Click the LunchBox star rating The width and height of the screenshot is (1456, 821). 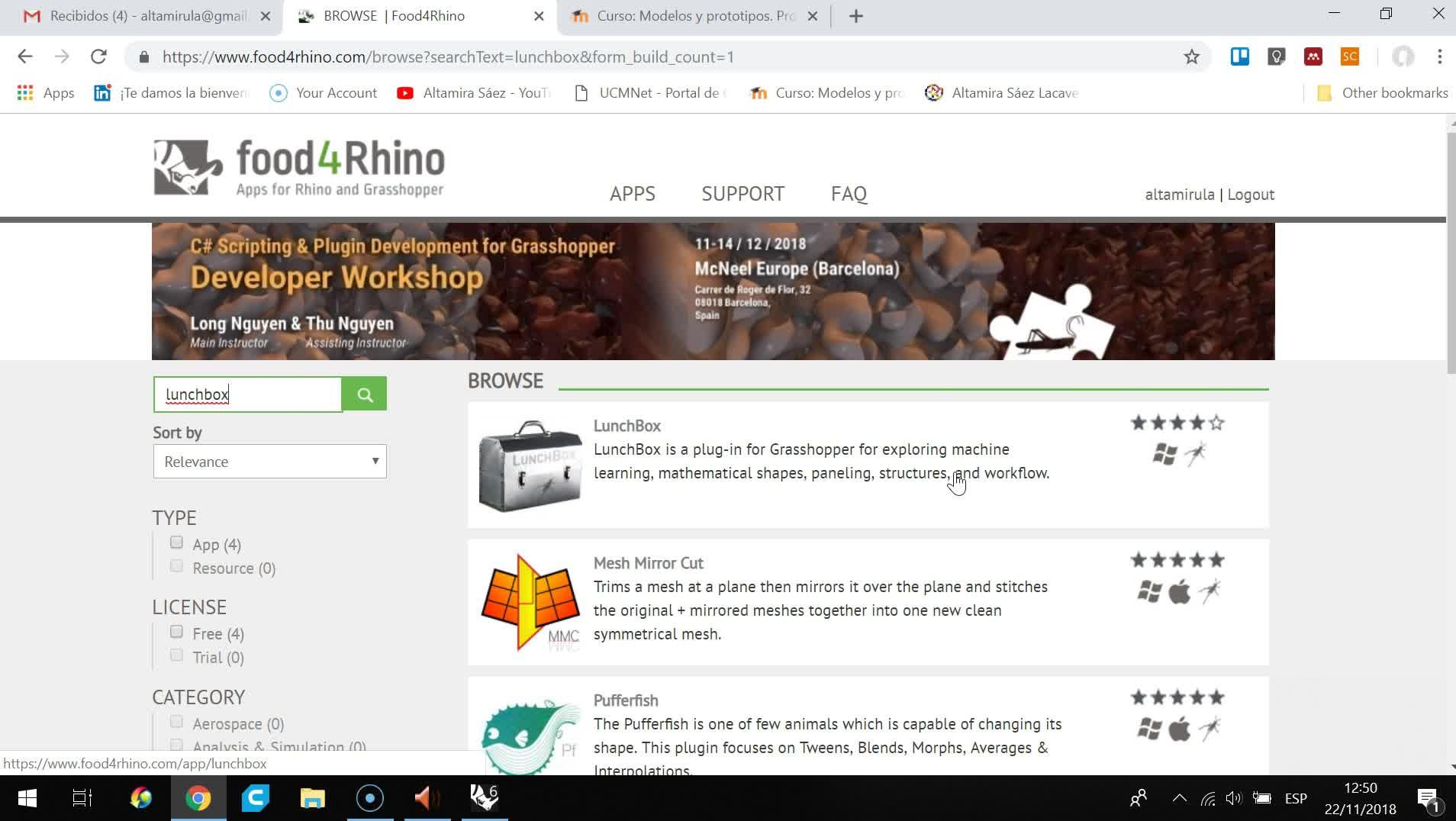[1177, 423]
